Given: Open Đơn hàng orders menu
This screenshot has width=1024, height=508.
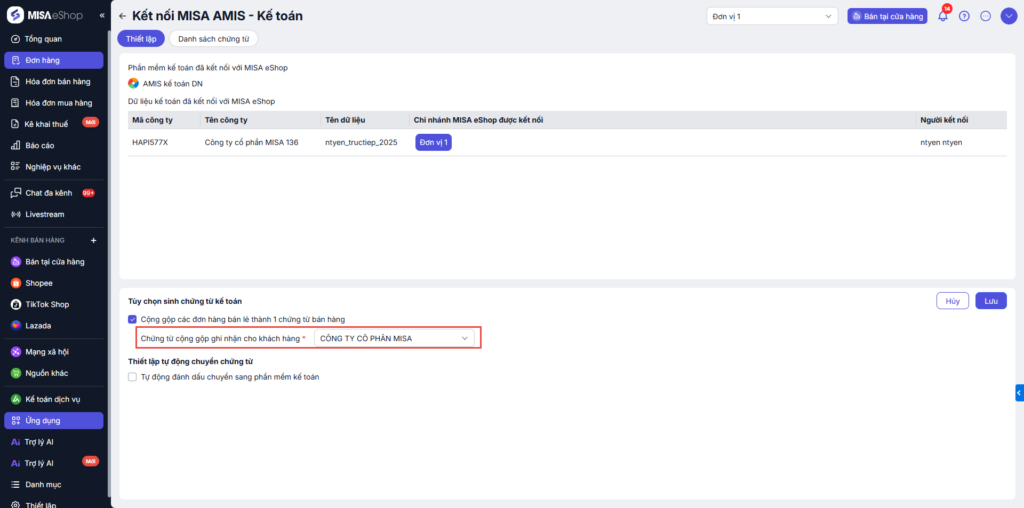Looking at the screenshot, I should tap(54, 60).
